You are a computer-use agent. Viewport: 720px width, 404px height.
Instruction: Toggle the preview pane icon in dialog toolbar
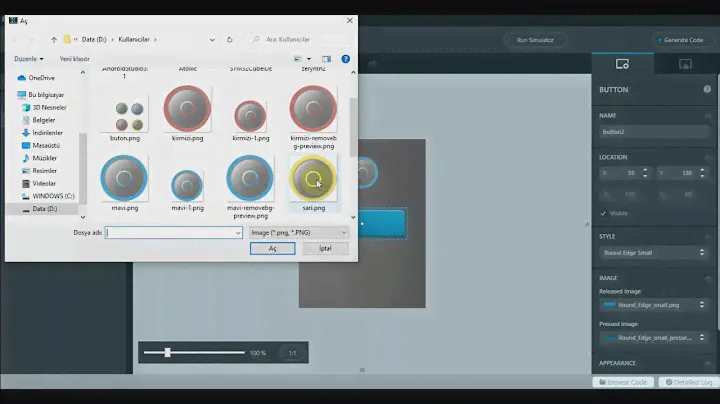325,59
